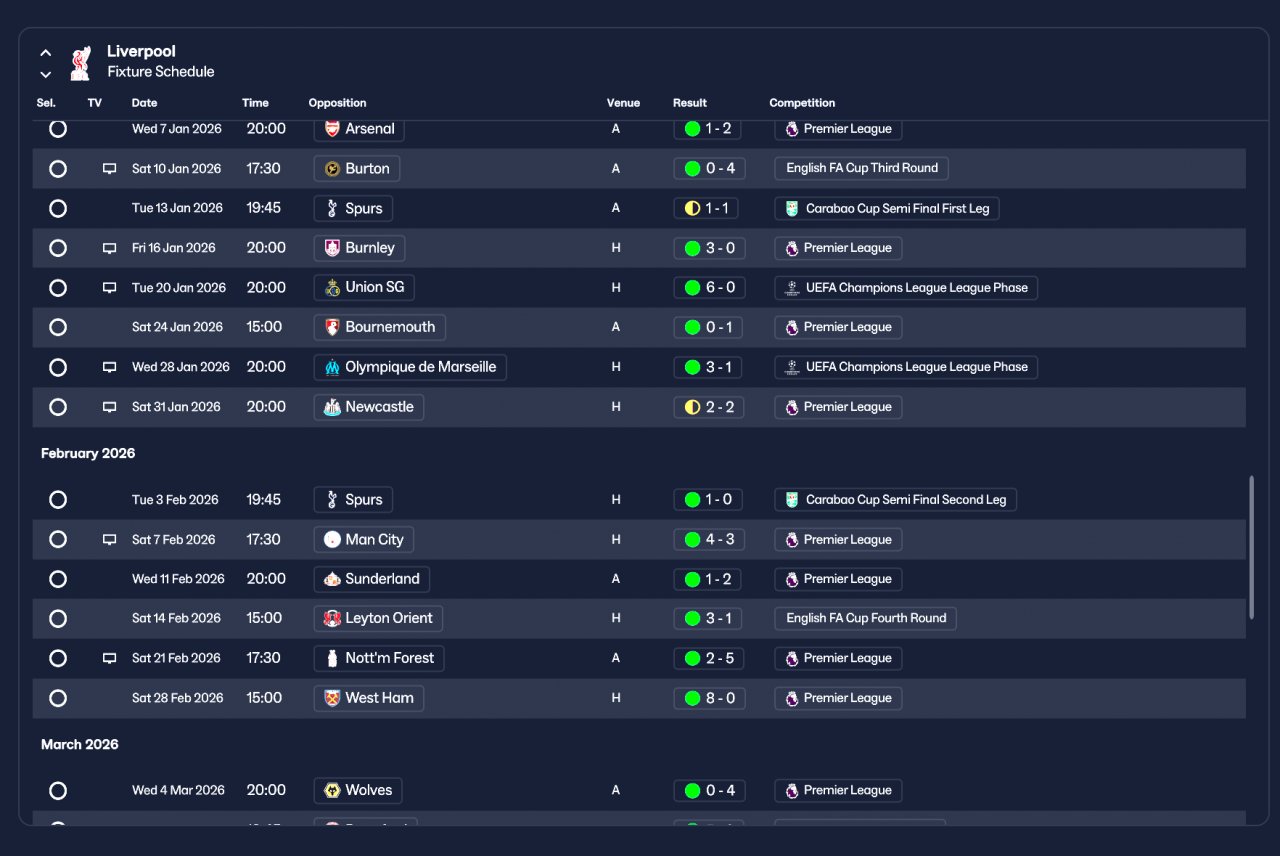The width and height of the screenshot is (1280, 856).
Task: Select the Newcastle fixture radio button
Action: pos(58,407)
